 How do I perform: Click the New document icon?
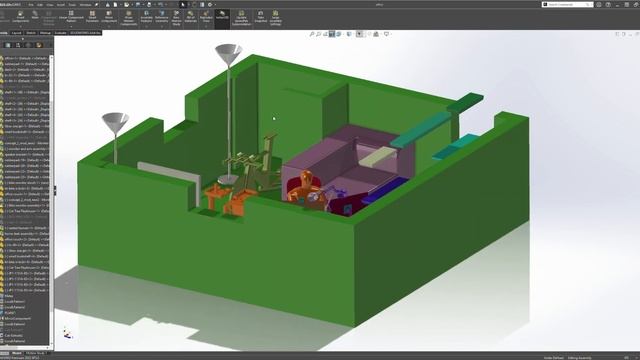coord(116,4)
